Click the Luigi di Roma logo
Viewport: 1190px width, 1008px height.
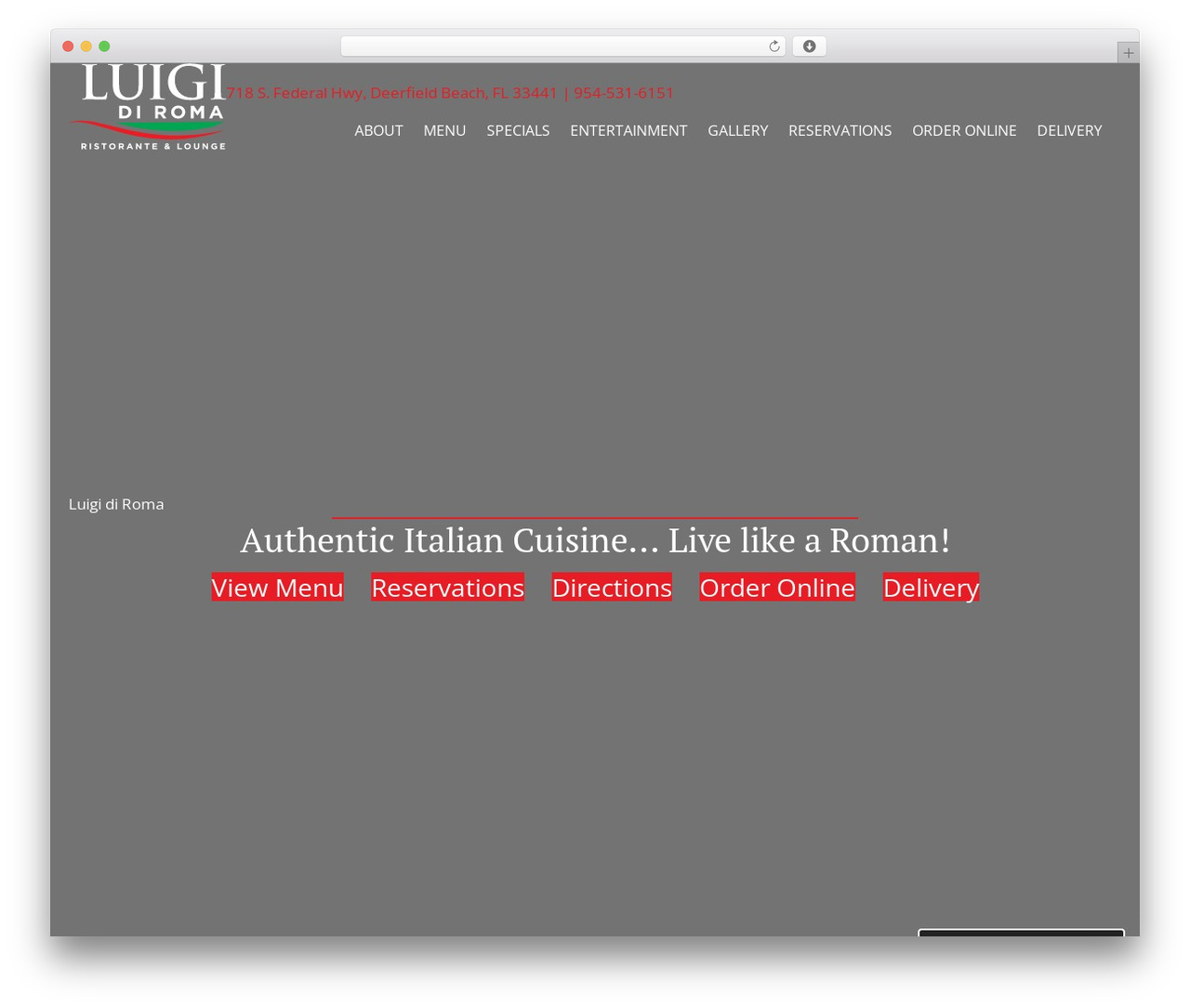pos(149,107)
